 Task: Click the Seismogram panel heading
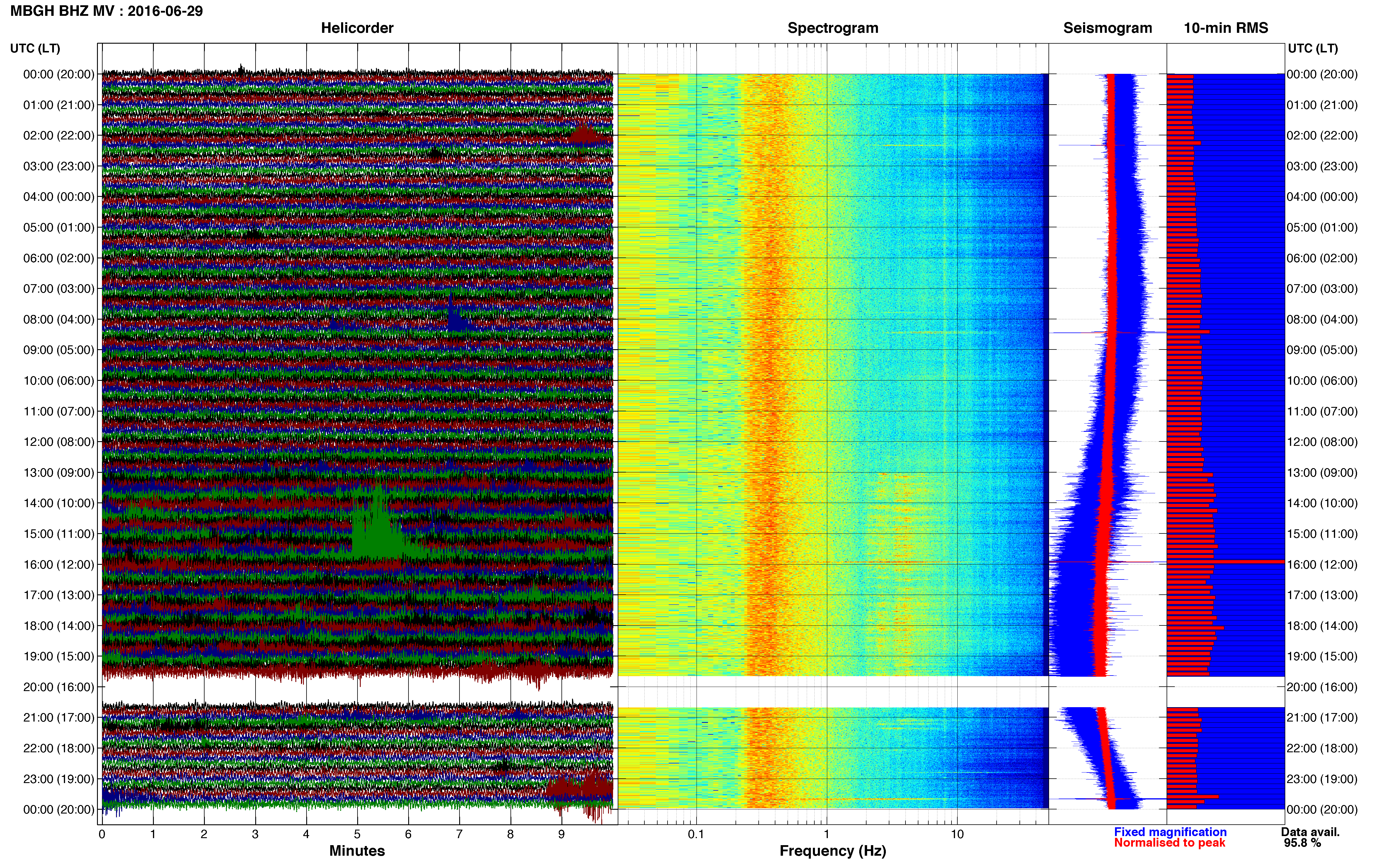pos(1108,28)
